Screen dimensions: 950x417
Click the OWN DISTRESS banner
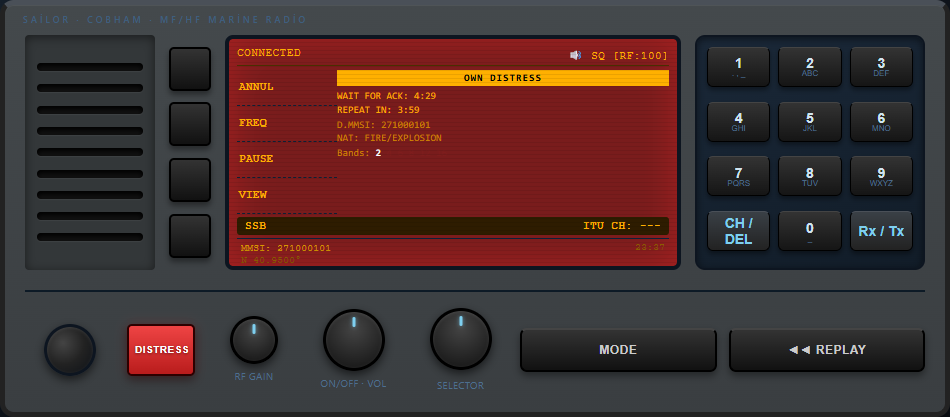pos(503,78)
